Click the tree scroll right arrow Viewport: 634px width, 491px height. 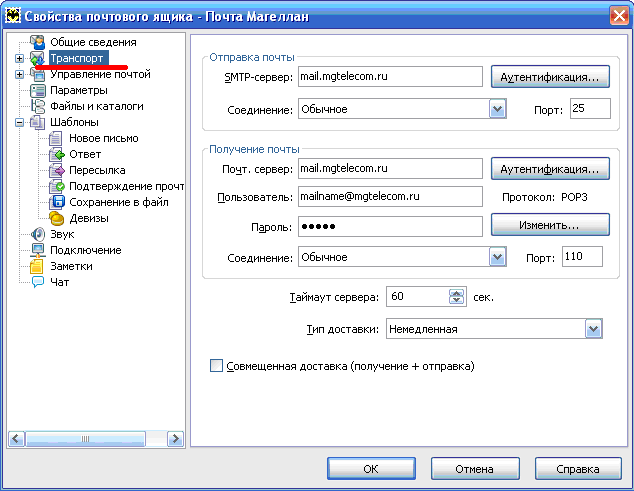[x=175, y=439]
